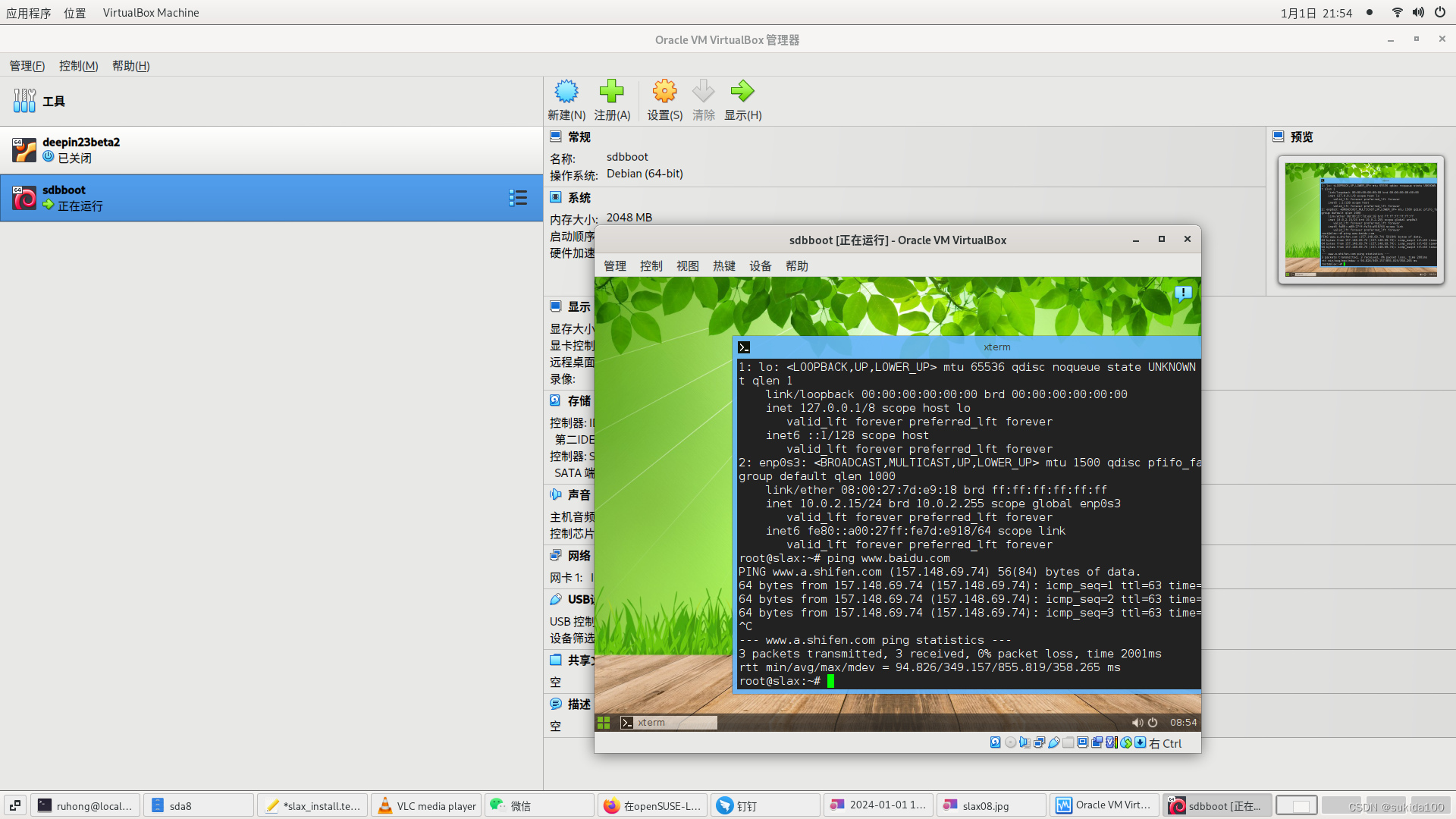The image size is (1456, 819).
Task: Toggle the 热键 hotkey menu in VM window
Action: tap(723, 265)
